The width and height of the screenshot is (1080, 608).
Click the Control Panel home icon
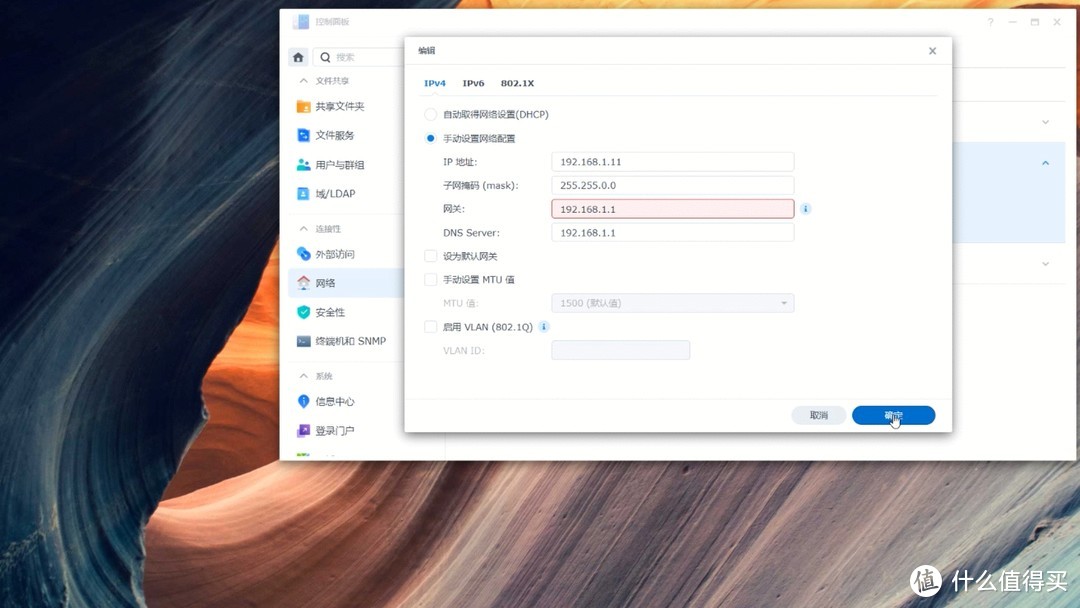point(298,57)
